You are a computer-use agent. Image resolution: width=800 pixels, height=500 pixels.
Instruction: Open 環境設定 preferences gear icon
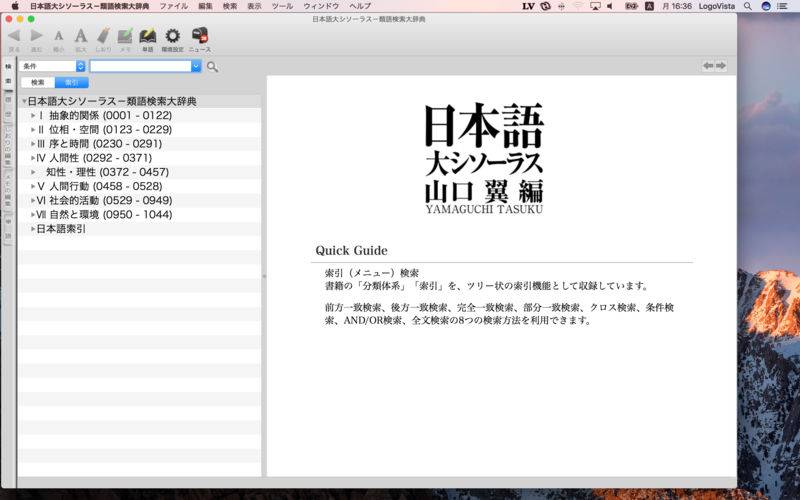(x=172, y=36)
